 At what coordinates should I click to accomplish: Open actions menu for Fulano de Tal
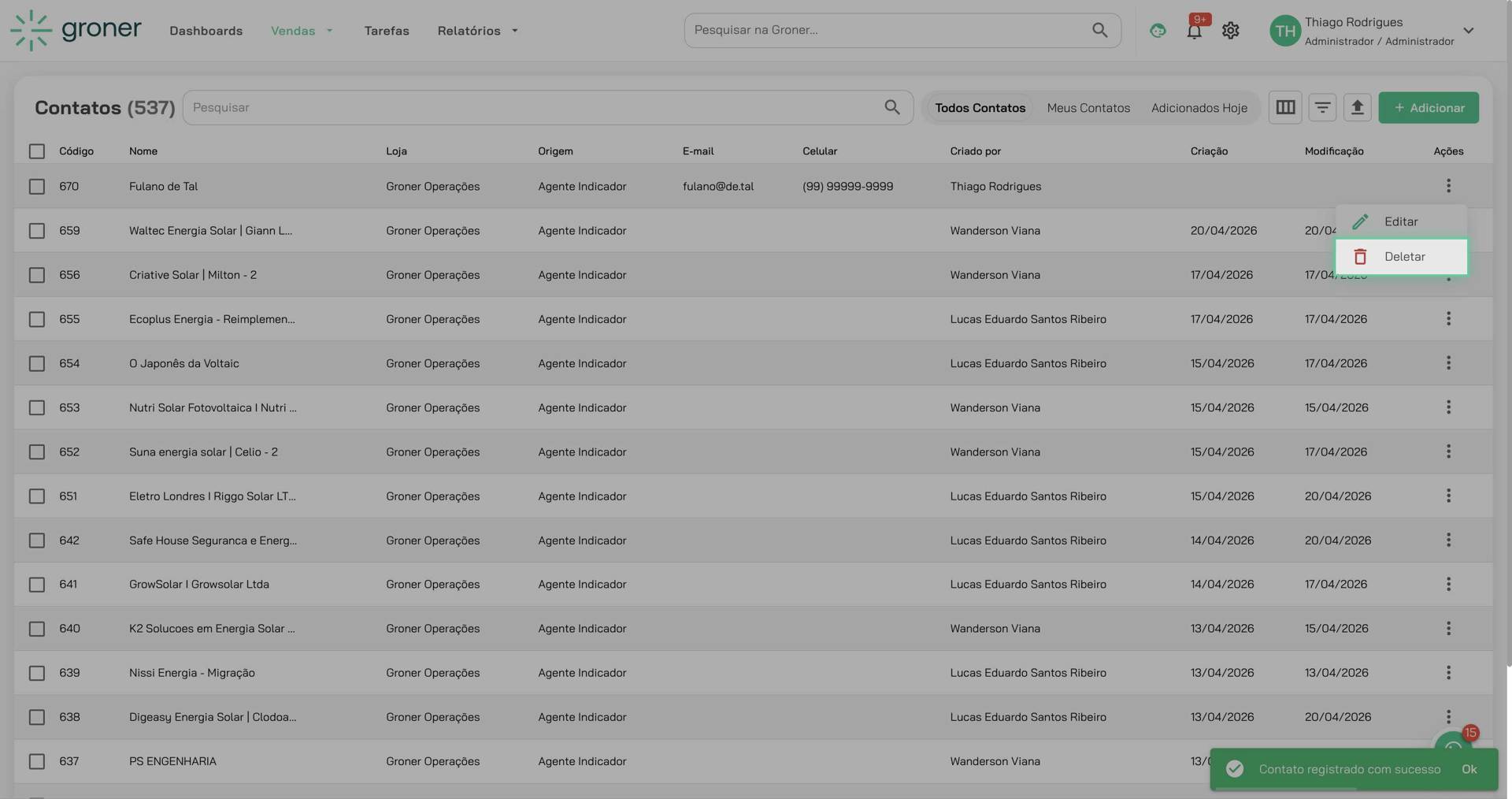pos(1447,186)
